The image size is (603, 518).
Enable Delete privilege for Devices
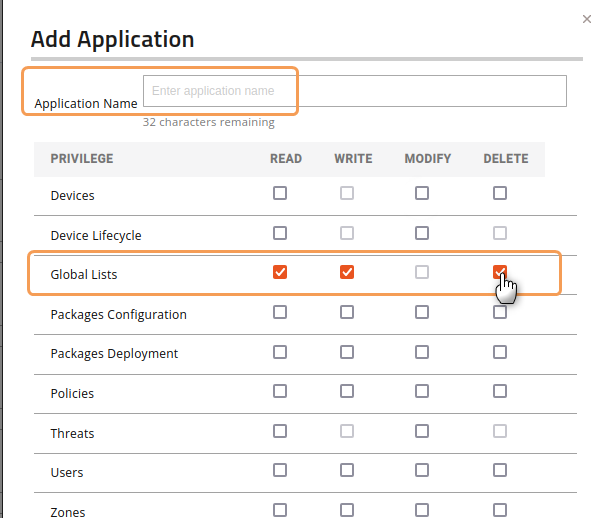pyautogui.click(x=500, y=194)
